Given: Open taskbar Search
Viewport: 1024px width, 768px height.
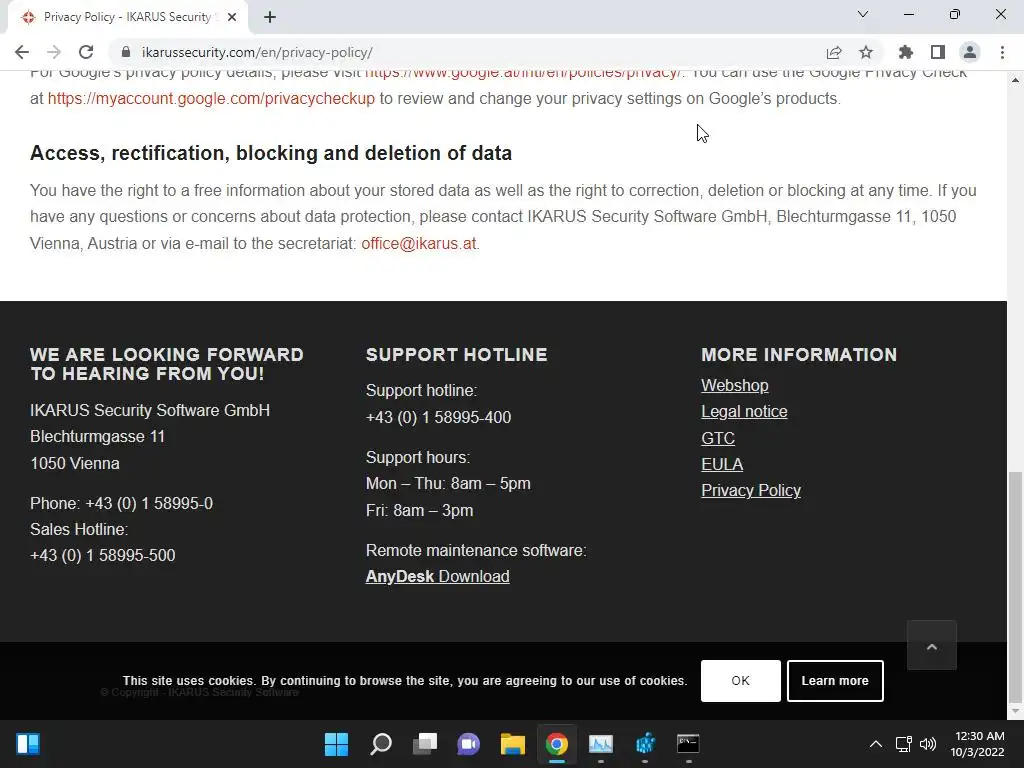Looking at the screenshot, I should (381, 744).
